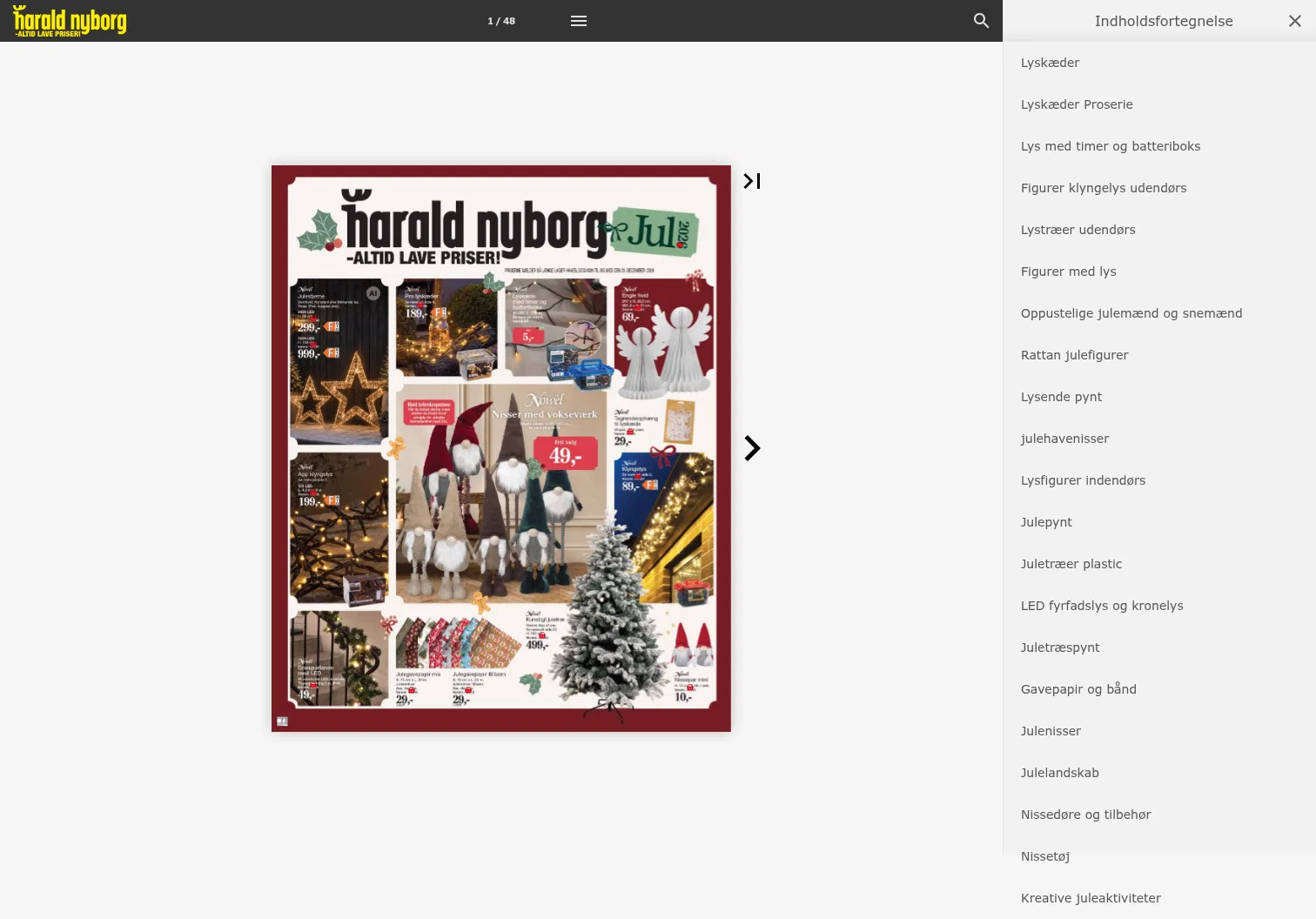Open the search magnifier icon
This screenshot has width=1316, height=919.
(x=981, y=21)
